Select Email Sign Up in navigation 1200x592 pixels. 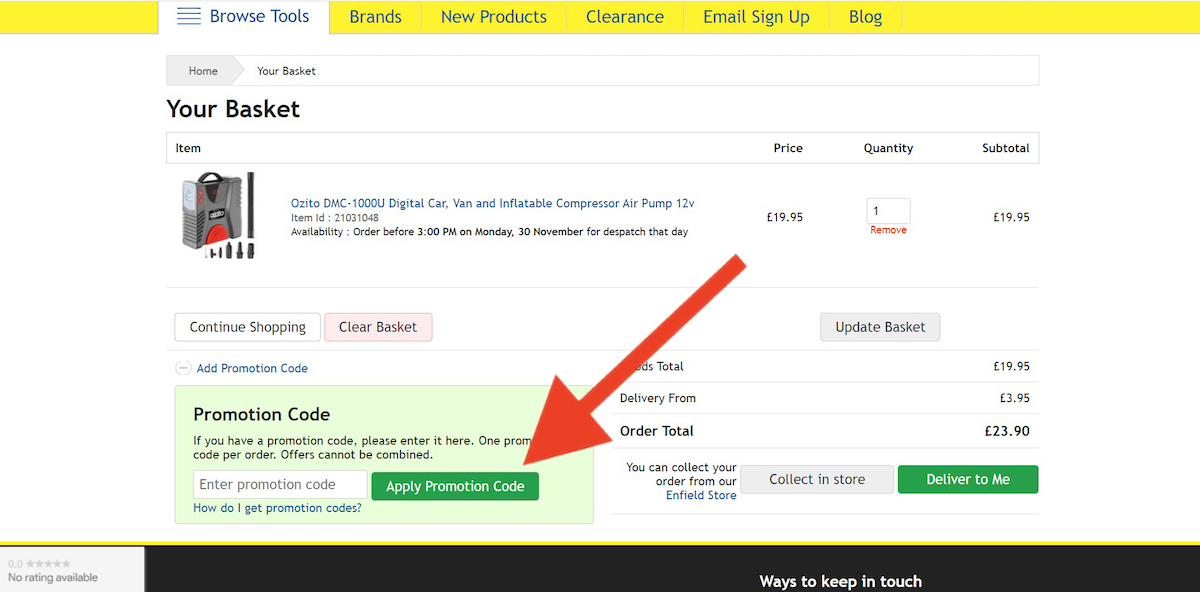point(757,17)
